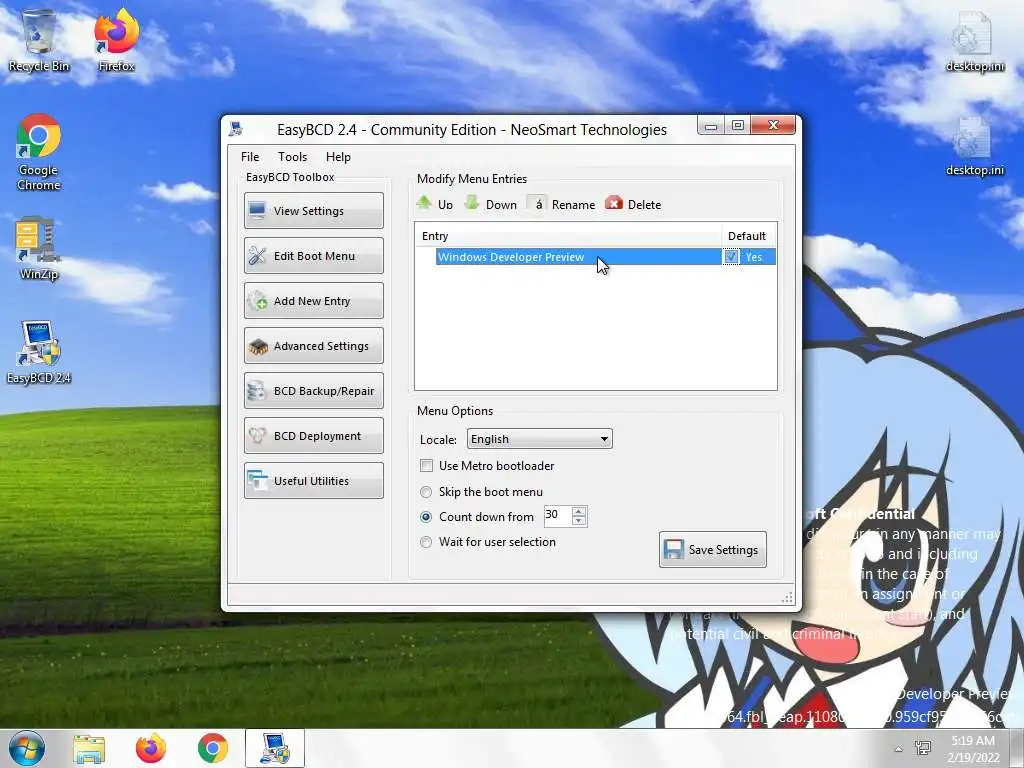Click the Entry column header

[x=568, y=236]
